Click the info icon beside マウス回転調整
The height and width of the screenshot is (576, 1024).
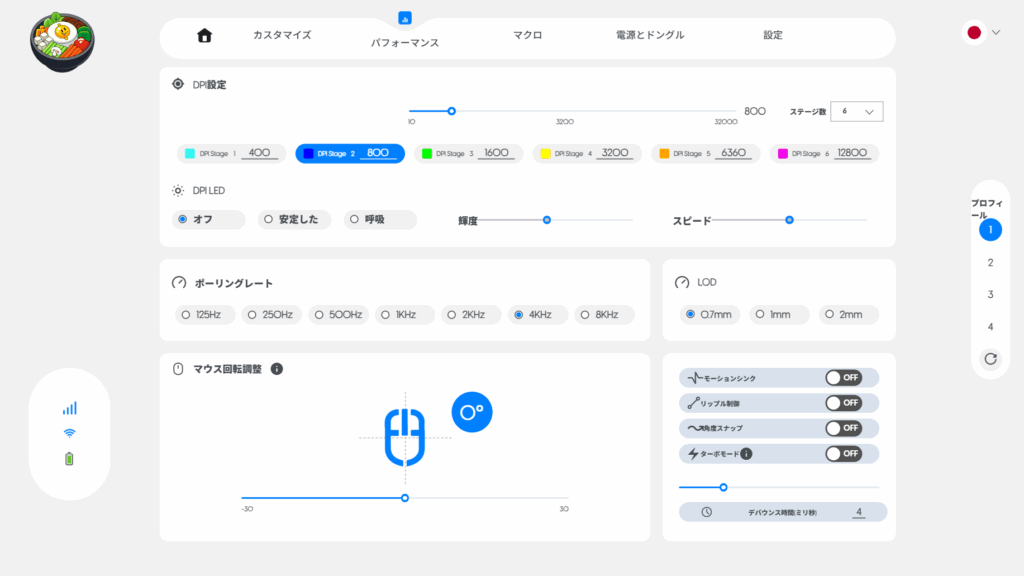[x=277, y=369]
